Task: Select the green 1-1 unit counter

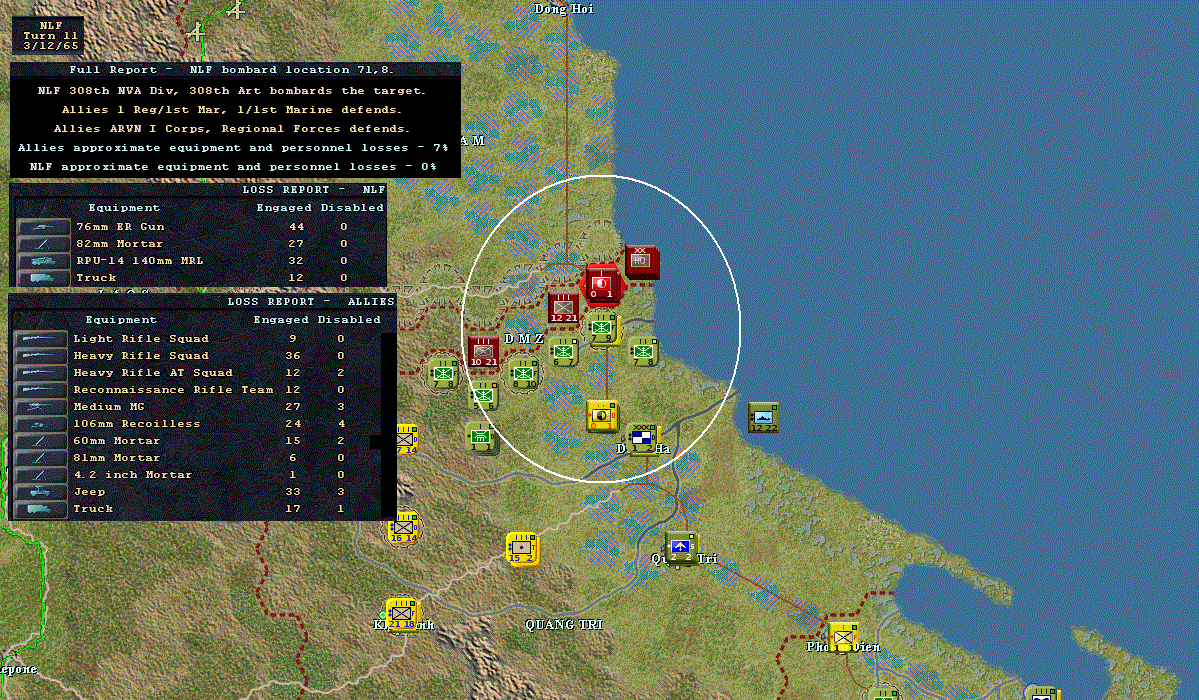Action: (x=481, y=438)
